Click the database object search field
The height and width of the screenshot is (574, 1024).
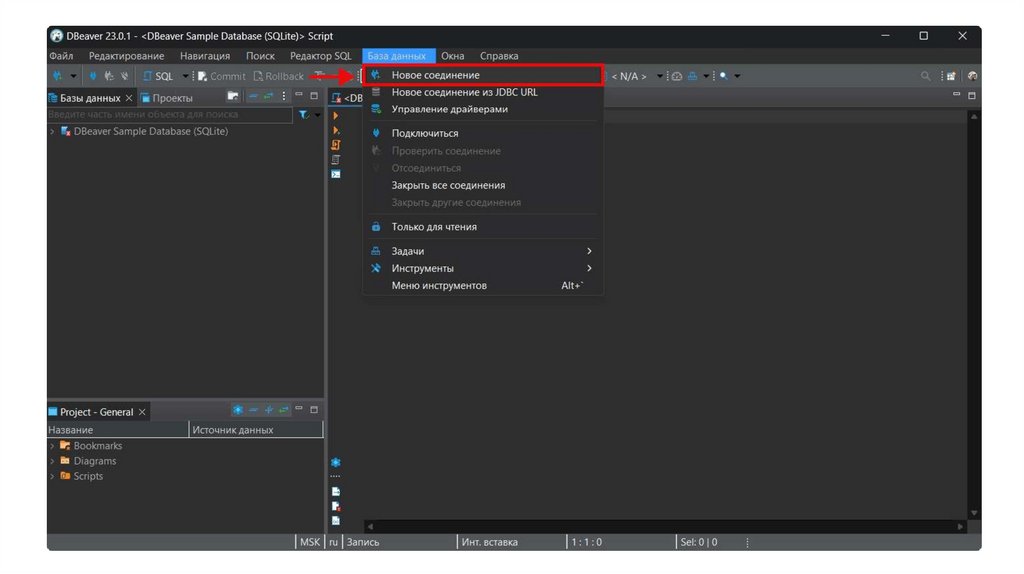click(x=170, y=115)
